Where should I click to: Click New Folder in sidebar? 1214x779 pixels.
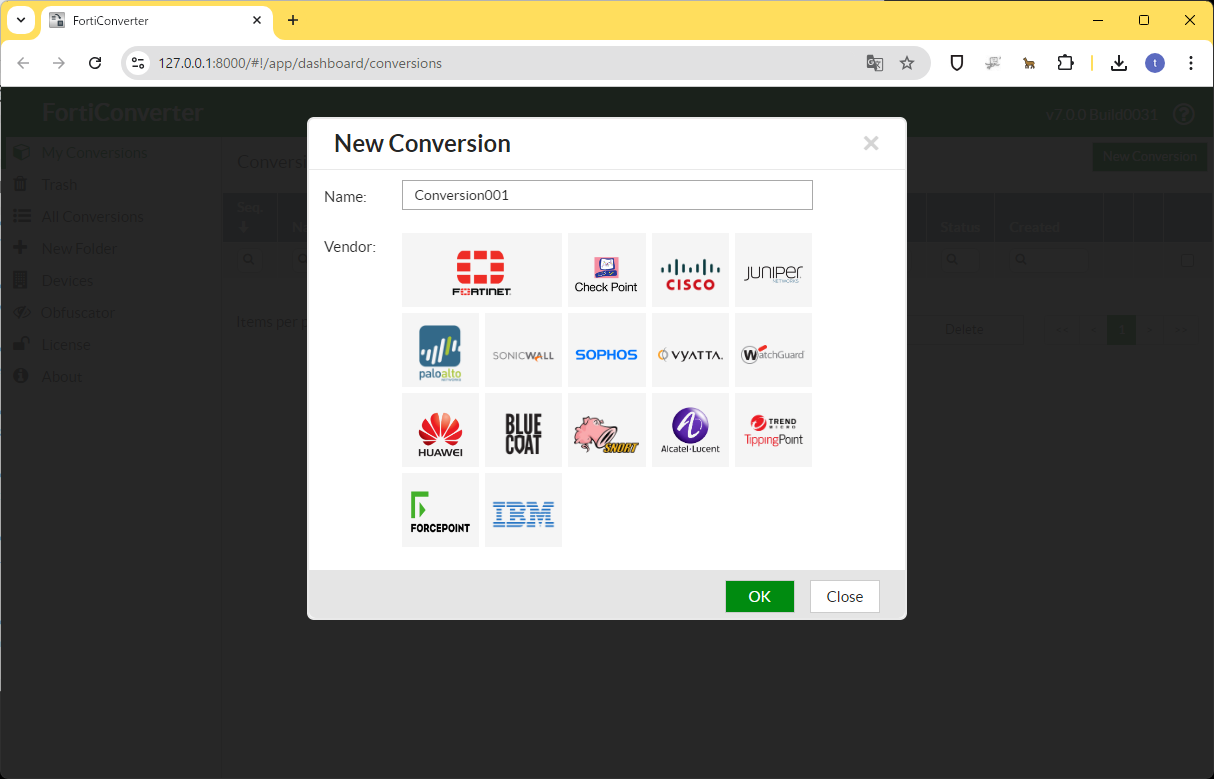(x=79, y=249)
